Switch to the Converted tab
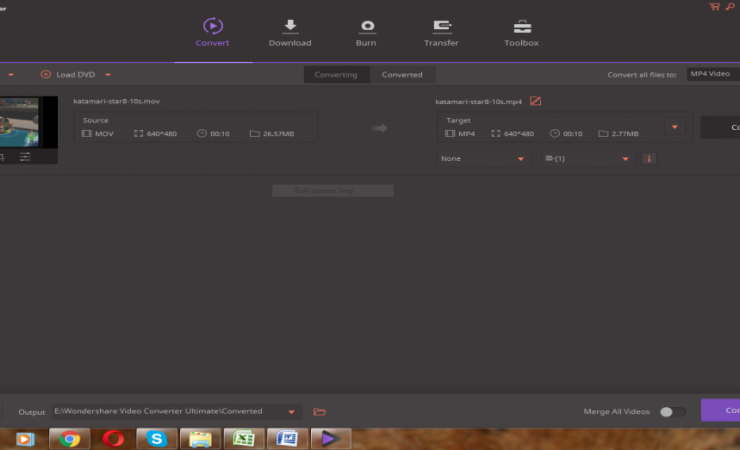 click(402, 75)
